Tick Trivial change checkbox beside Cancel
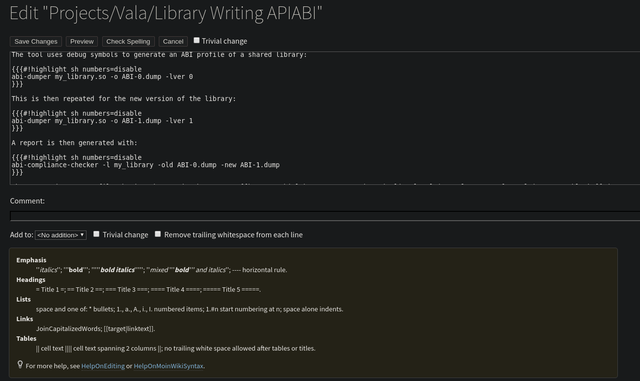The width and height of the screenshot is (640, 381). [x=196, y=40]
